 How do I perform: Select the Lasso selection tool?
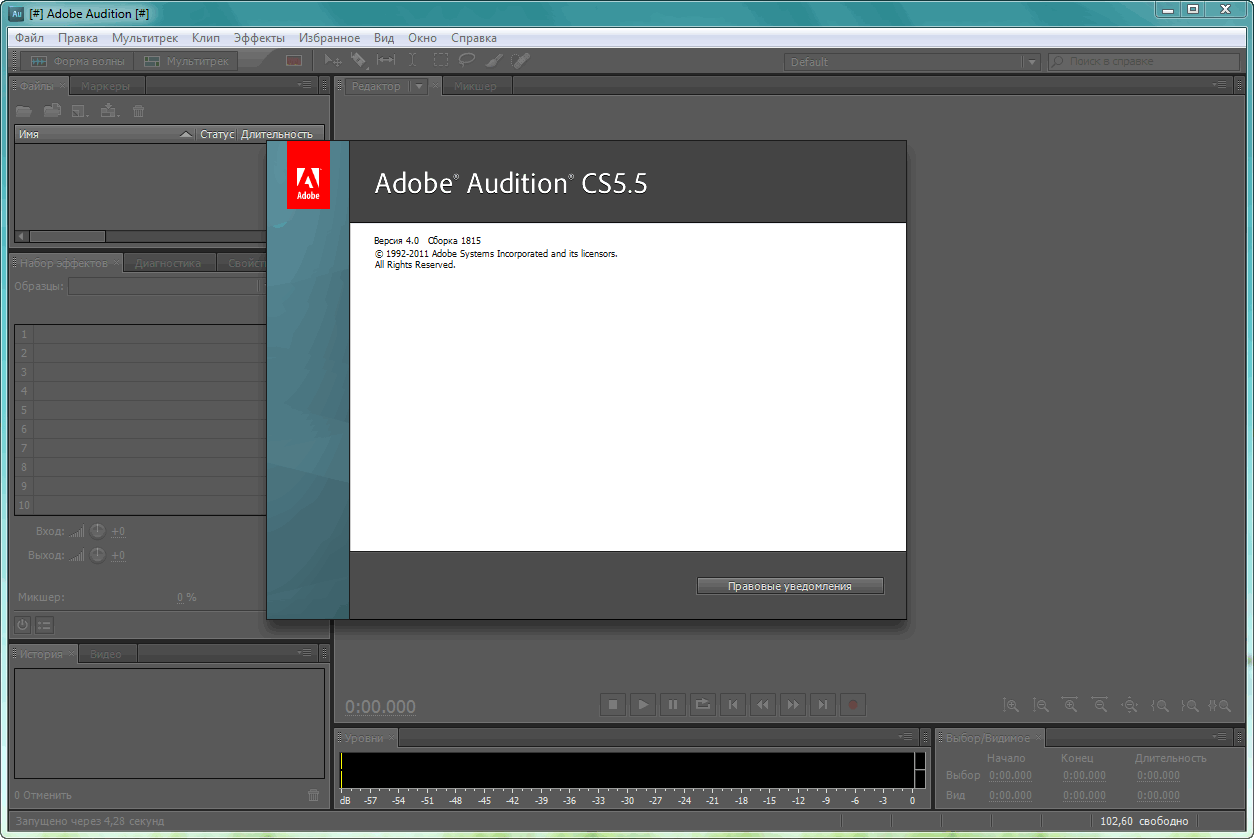click(466, 60)
